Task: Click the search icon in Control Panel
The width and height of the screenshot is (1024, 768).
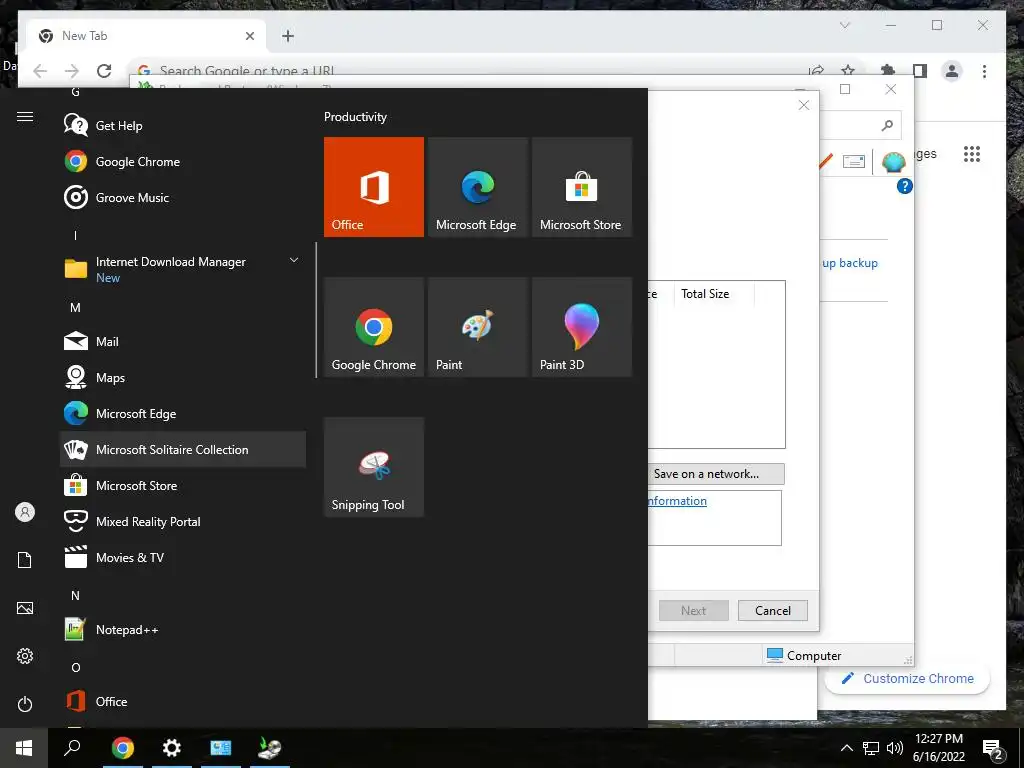Action: [887, 125]
